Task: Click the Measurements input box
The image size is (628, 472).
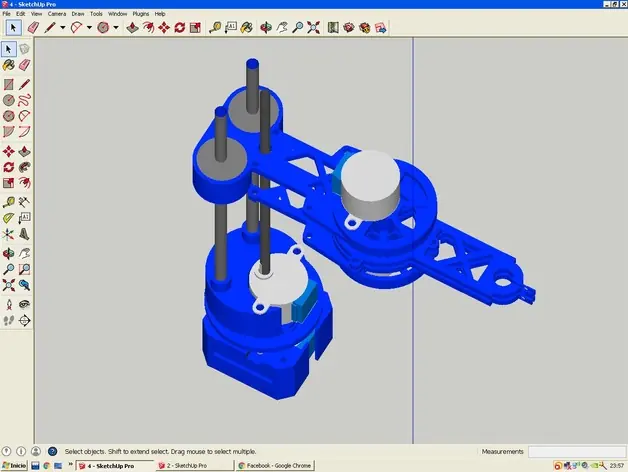Action: coord(577,452)
